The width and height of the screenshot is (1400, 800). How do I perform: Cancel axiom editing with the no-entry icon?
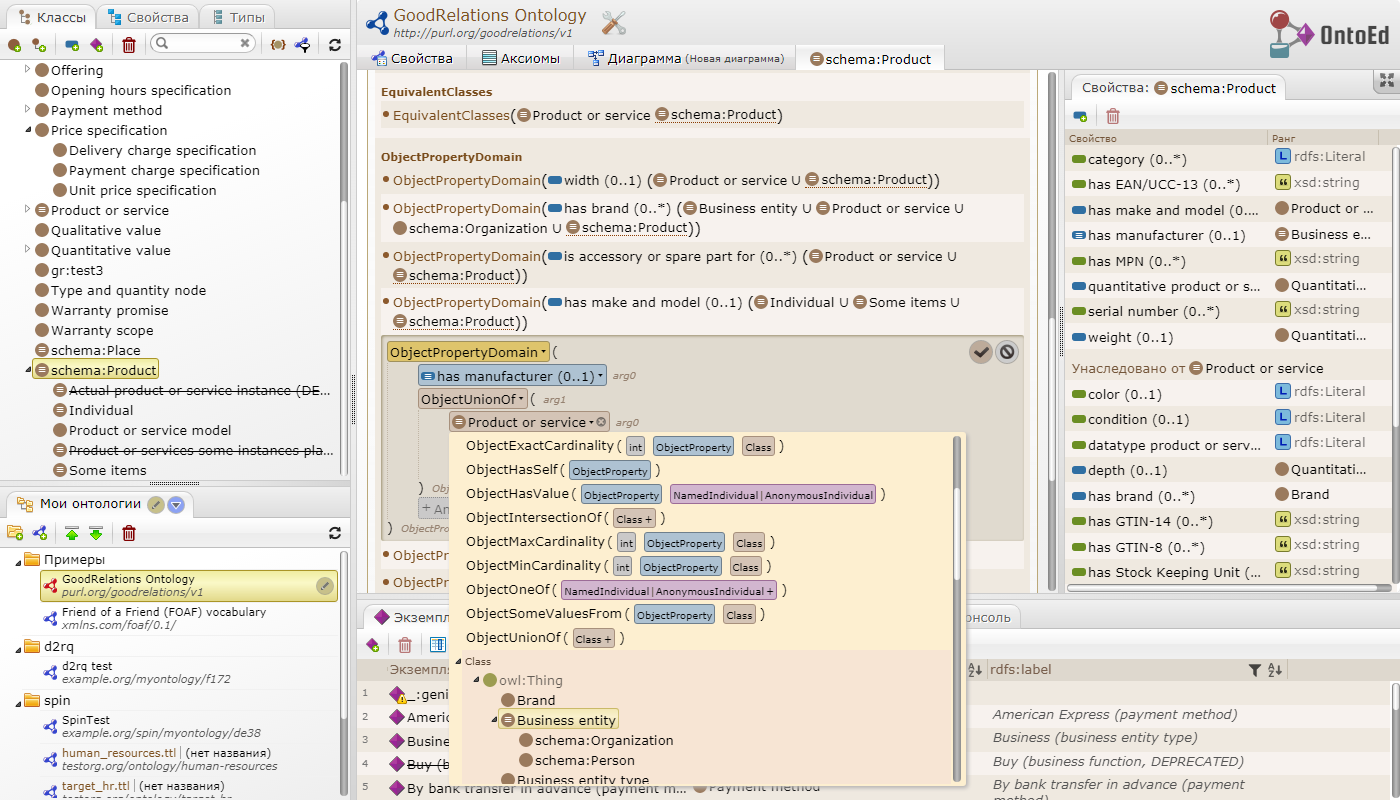(1007, 351)
